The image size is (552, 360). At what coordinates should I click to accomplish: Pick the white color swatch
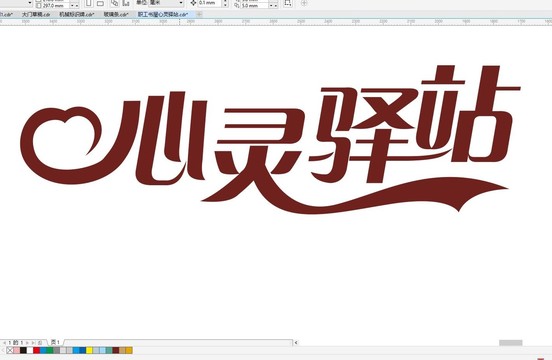pos(30,350)
